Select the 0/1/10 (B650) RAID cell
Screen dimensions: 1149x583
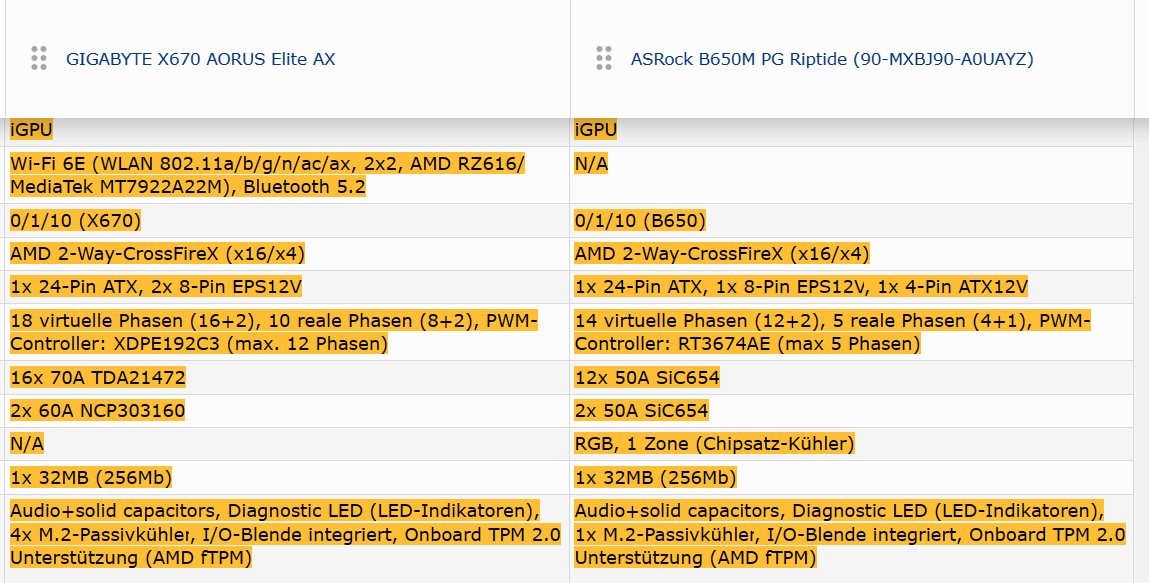click(640, 221)
